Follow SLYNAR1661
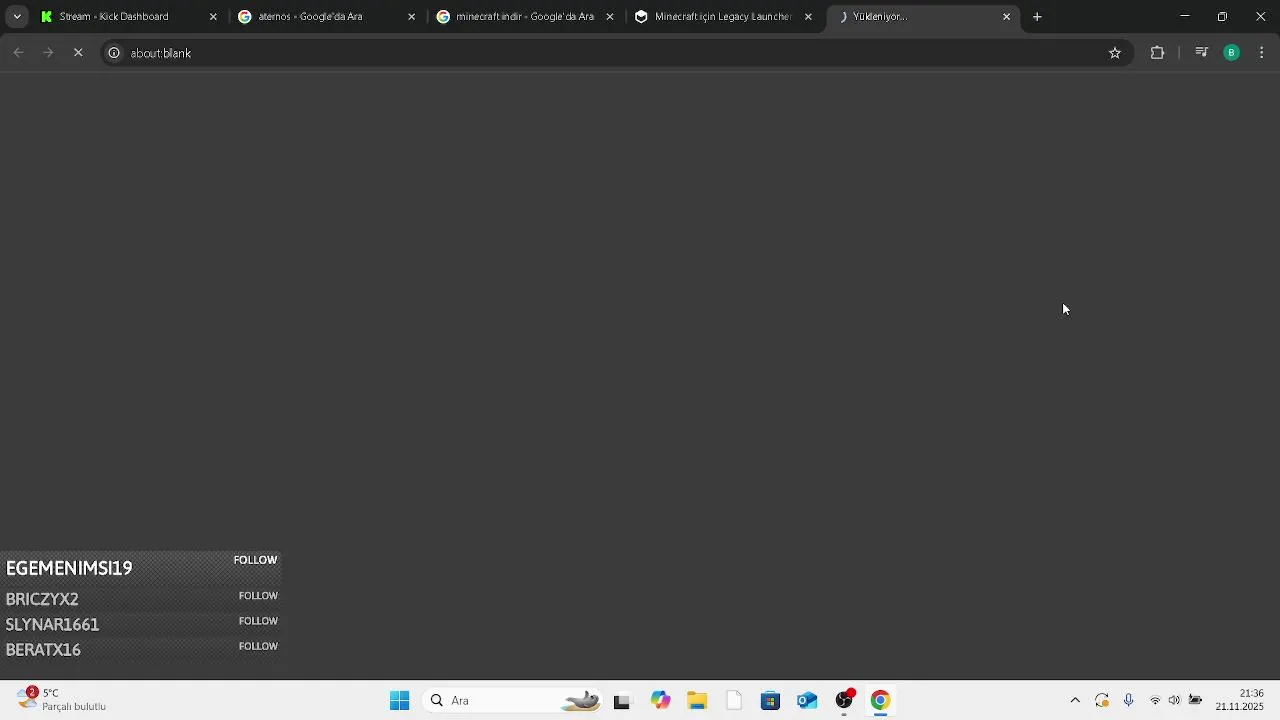The image size is (1280, 720). pyautogui.click(x=258, y=621)
